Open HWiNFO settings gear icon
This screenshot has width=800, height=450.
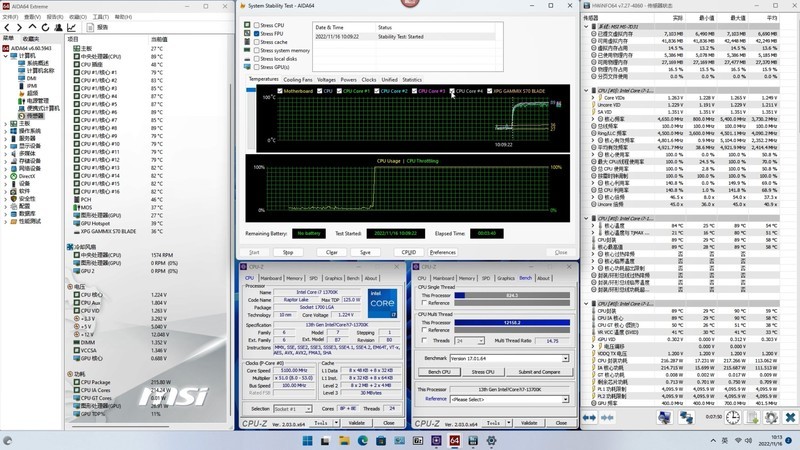coord(771,417)
